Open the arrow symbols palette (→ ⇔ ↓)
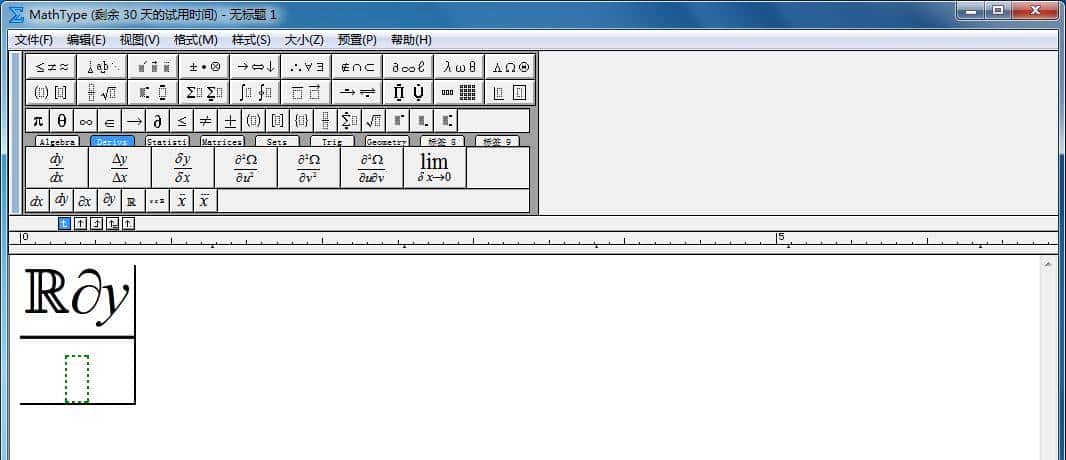This screenshot has width=1066, height=460. coord(255,67)
